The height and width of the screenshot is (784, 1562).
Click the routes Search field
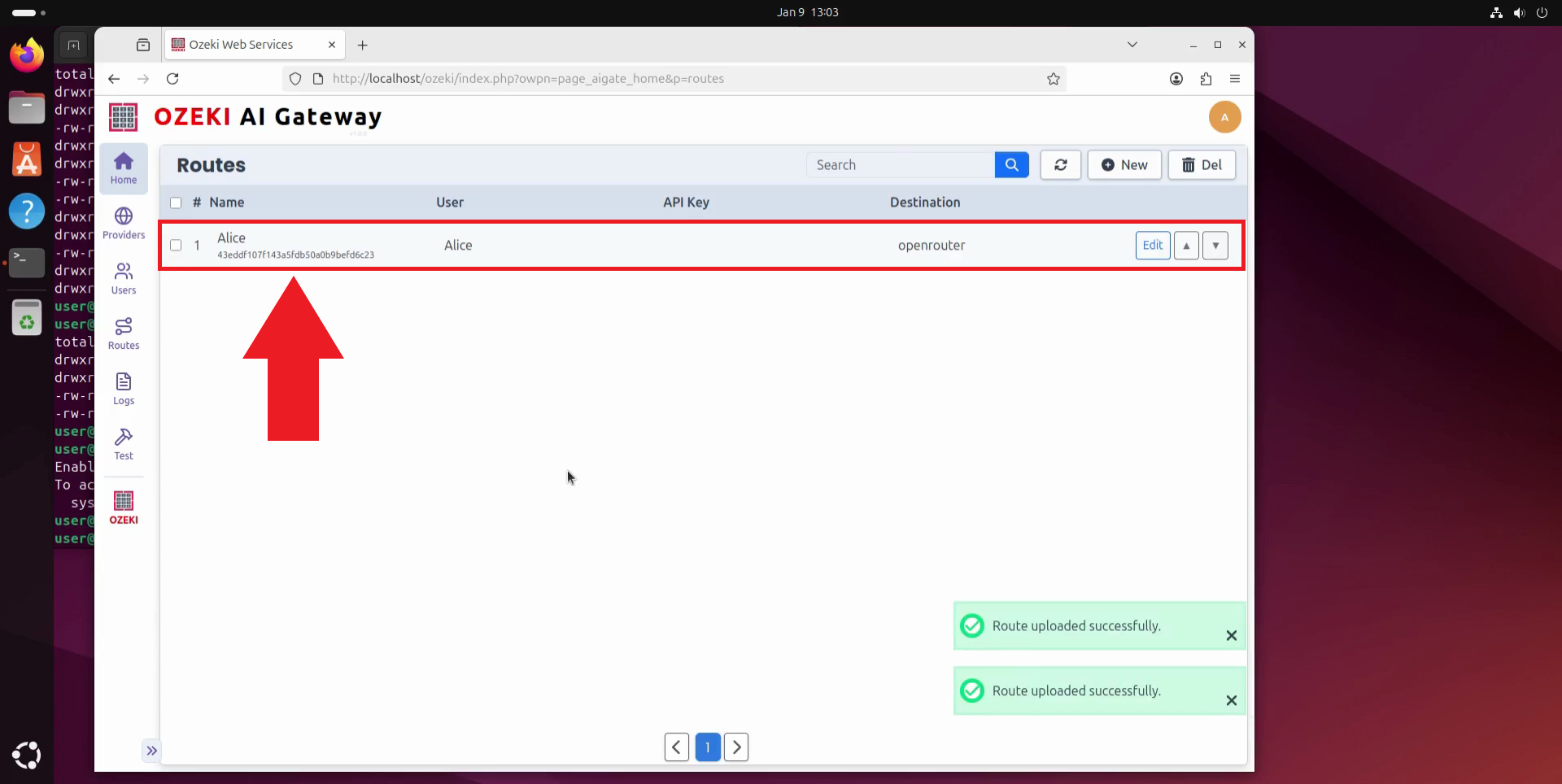tap(901, 165)
